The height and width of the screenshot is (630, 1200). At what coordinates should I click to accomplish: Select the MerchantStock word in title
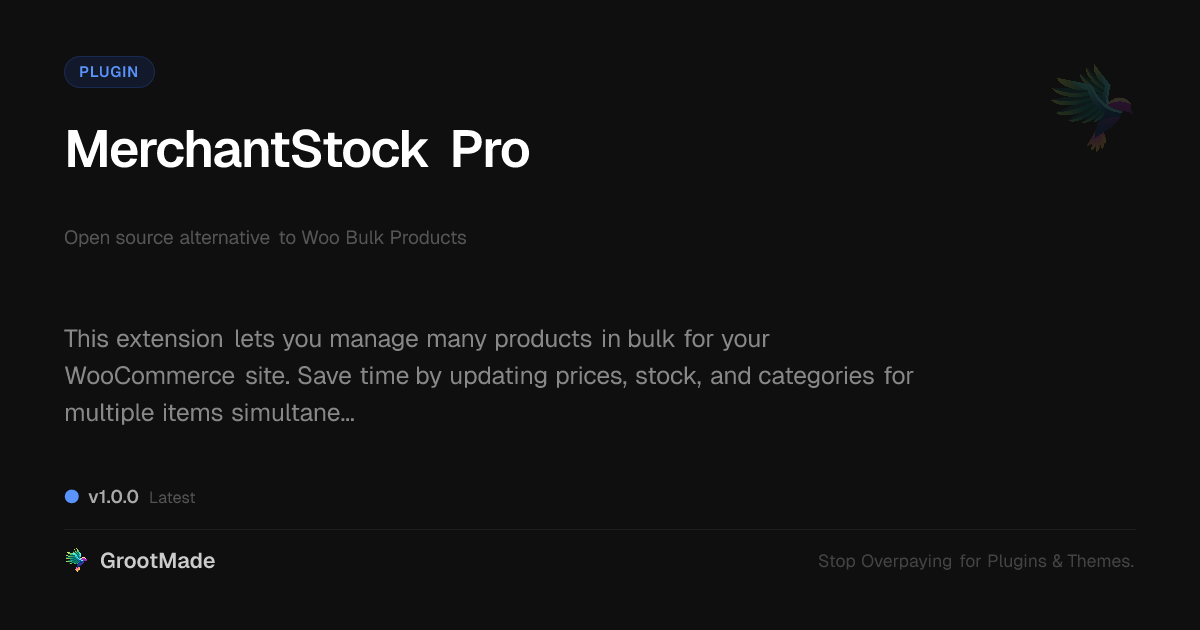tap(246, 150)
